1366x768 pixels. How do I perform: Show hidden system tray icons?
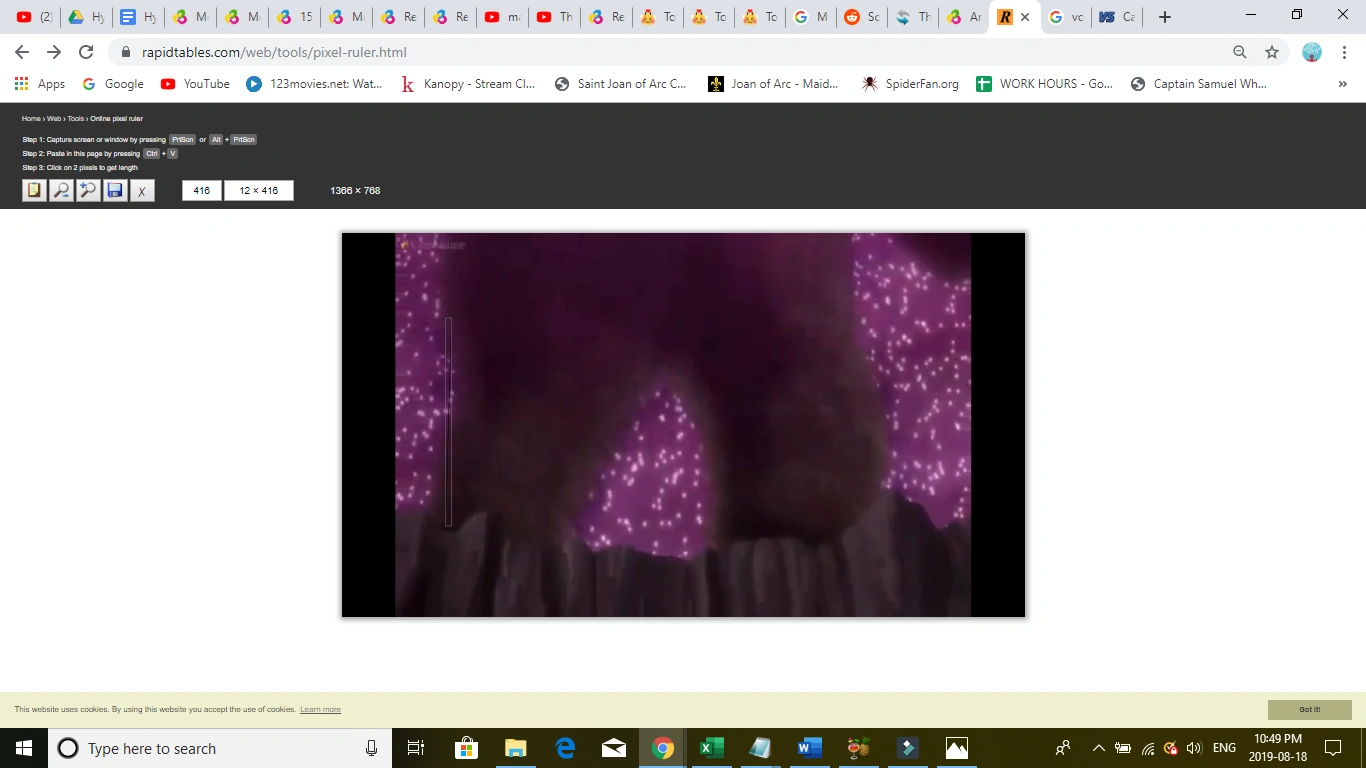pyautogui.click(x=1098, y=748)
